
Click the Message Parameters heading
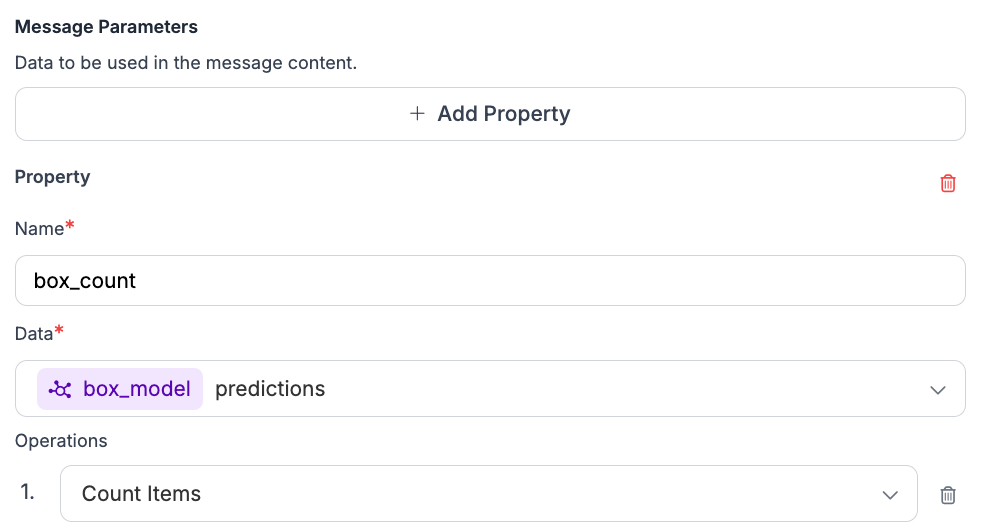coord(106,27)
